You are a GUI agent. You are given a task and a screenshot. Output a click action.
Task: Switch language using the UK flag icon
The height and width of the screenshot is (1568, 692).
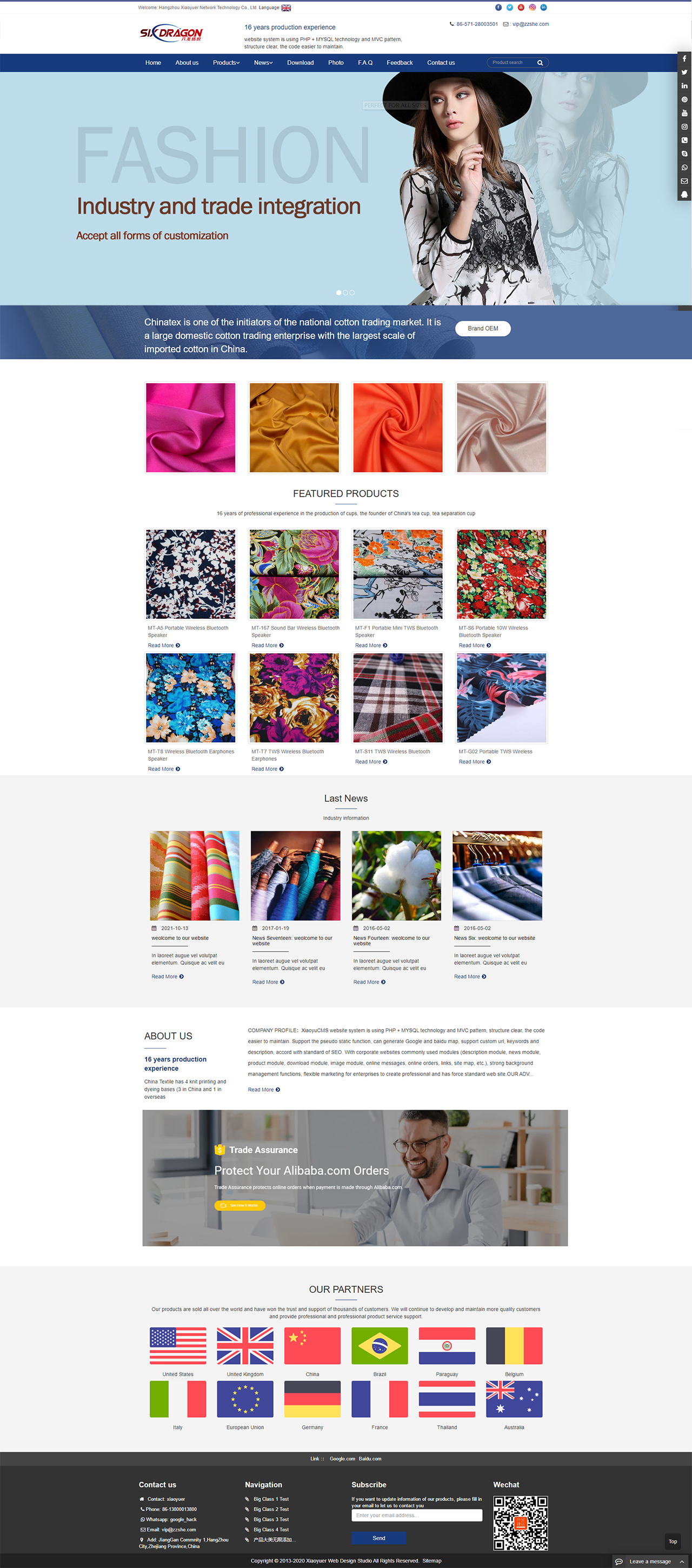(286, 8)
